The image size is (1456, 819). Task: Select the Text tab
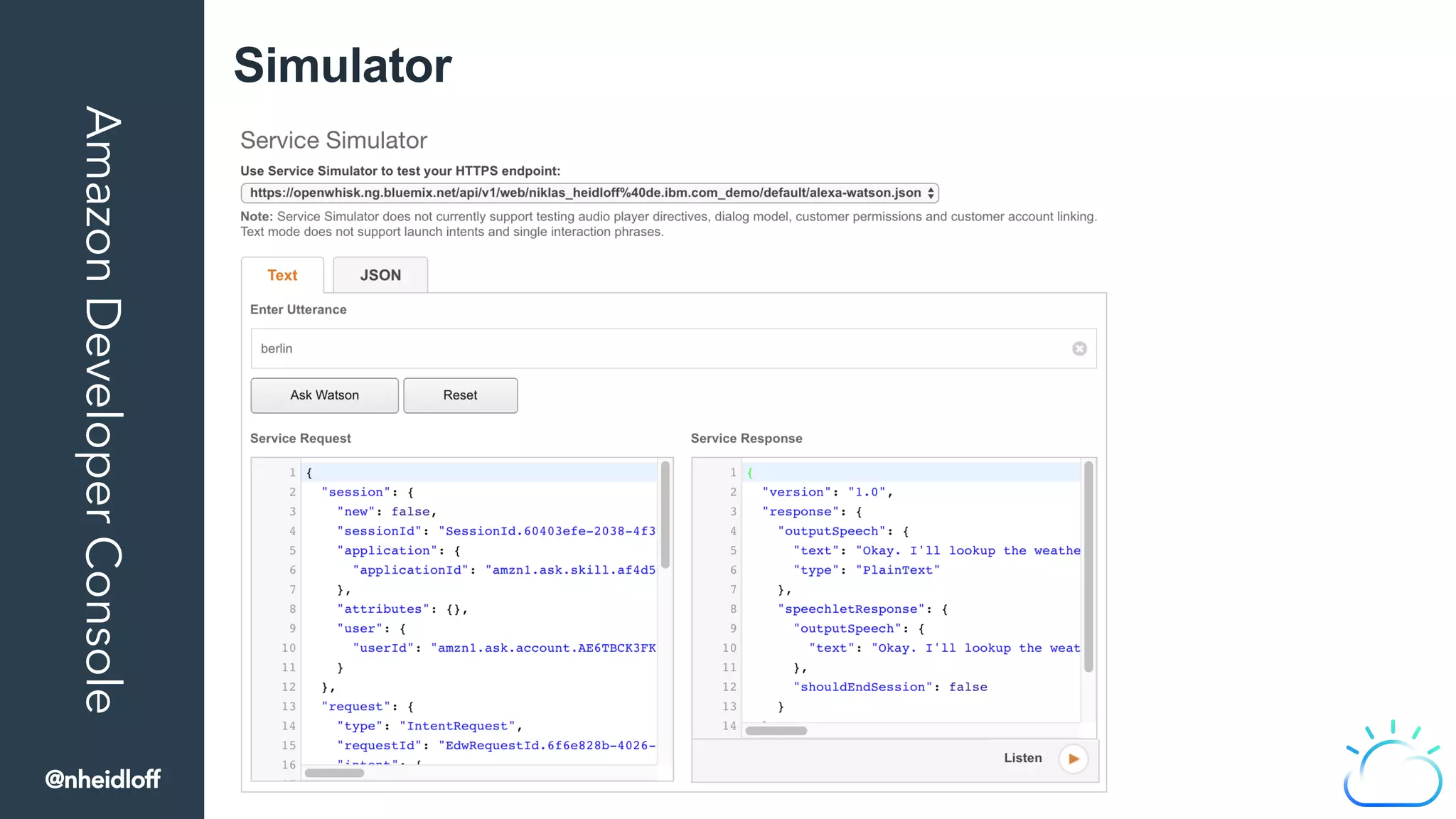tap(282, 275)
